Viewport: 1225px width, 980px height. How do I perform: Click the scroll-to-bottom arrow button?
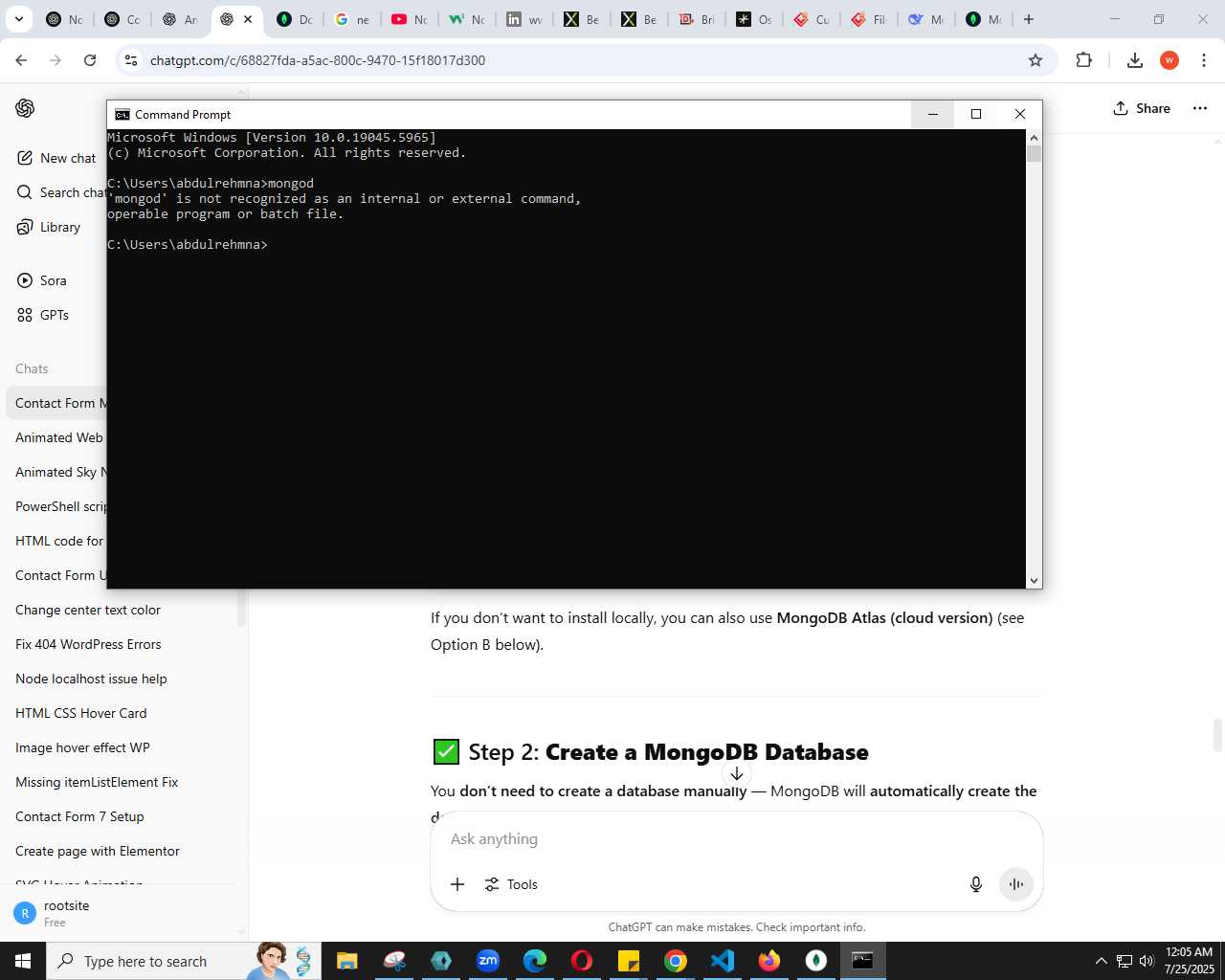737,773
